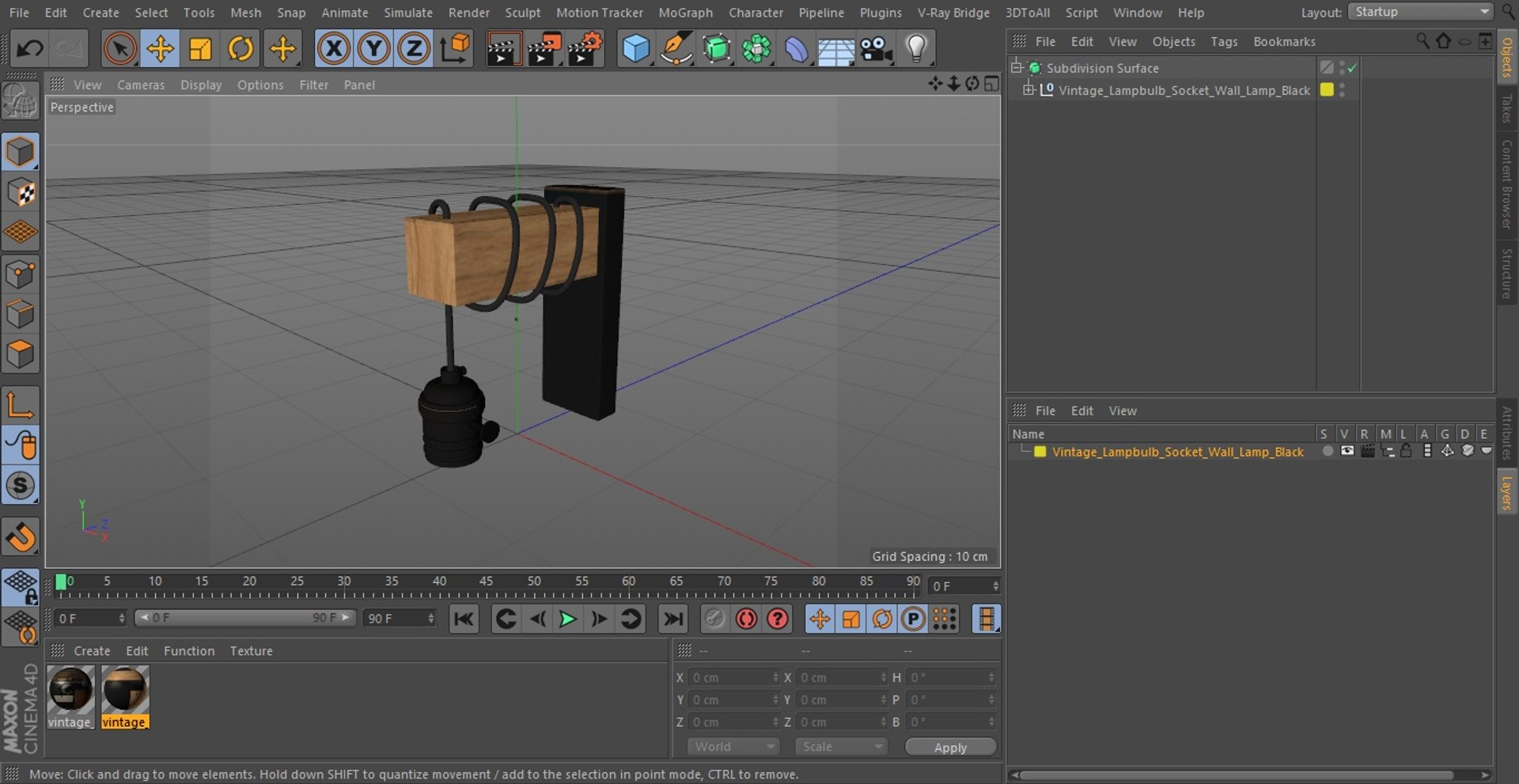Click the Undo arrow icon

(29, 49)
